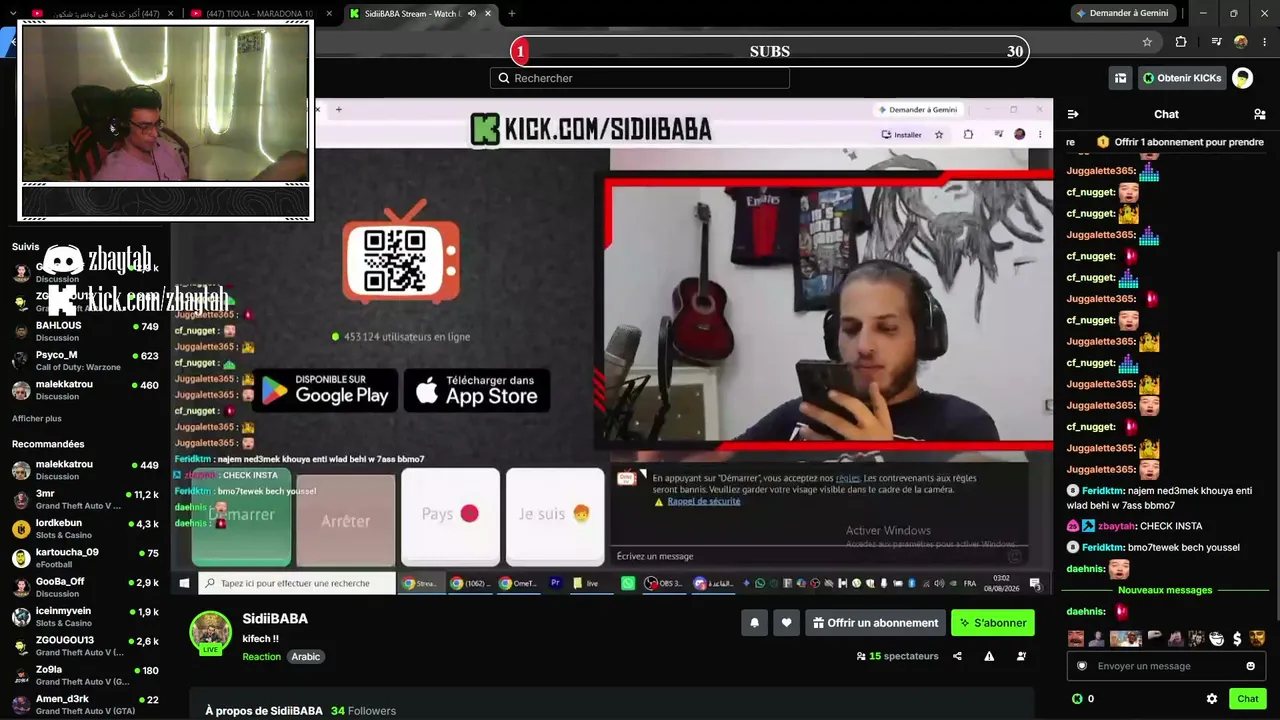This screenshot has height=720, width=1280.
Task: Share the stream using the share icon
Action: (957, 656)
